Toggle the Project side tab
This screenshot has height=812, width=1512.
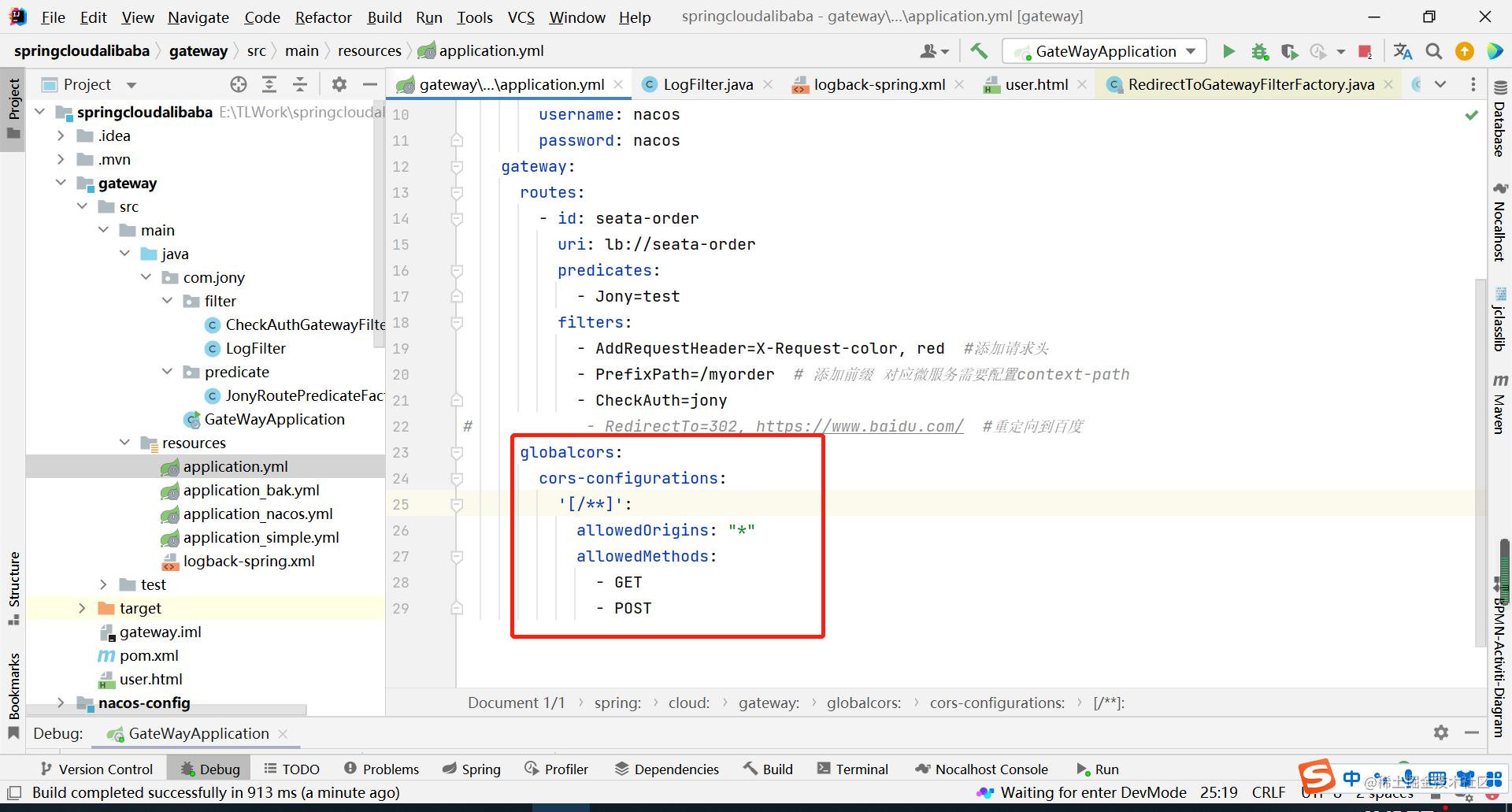(13, 109)
